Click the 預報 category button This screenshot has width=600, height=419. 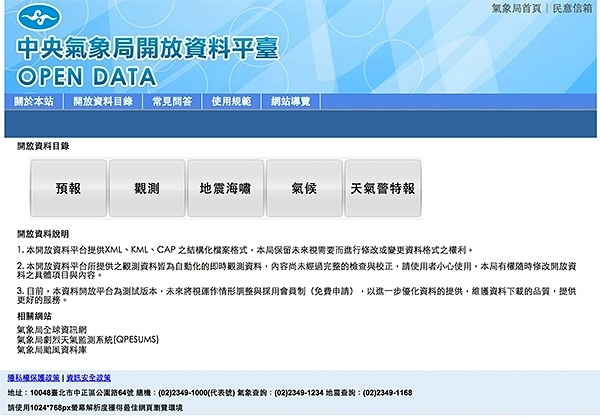point(68,188)
